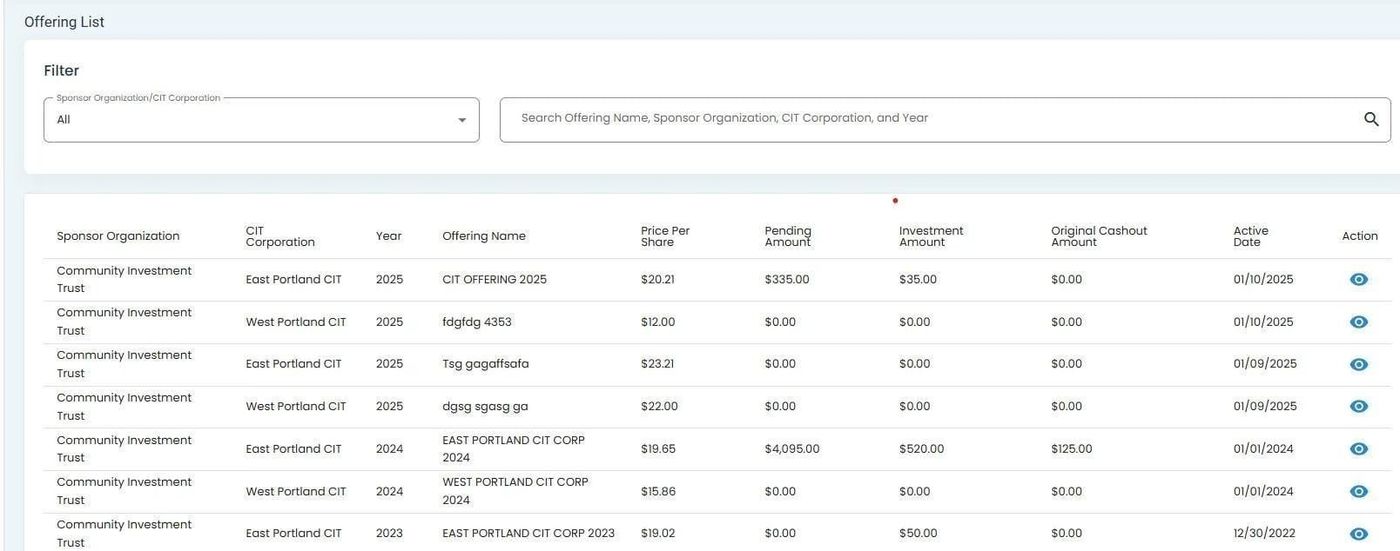
Task: Open the Sponsor Organization/CIT Corporation dropdown
Action: coord(250,120)
